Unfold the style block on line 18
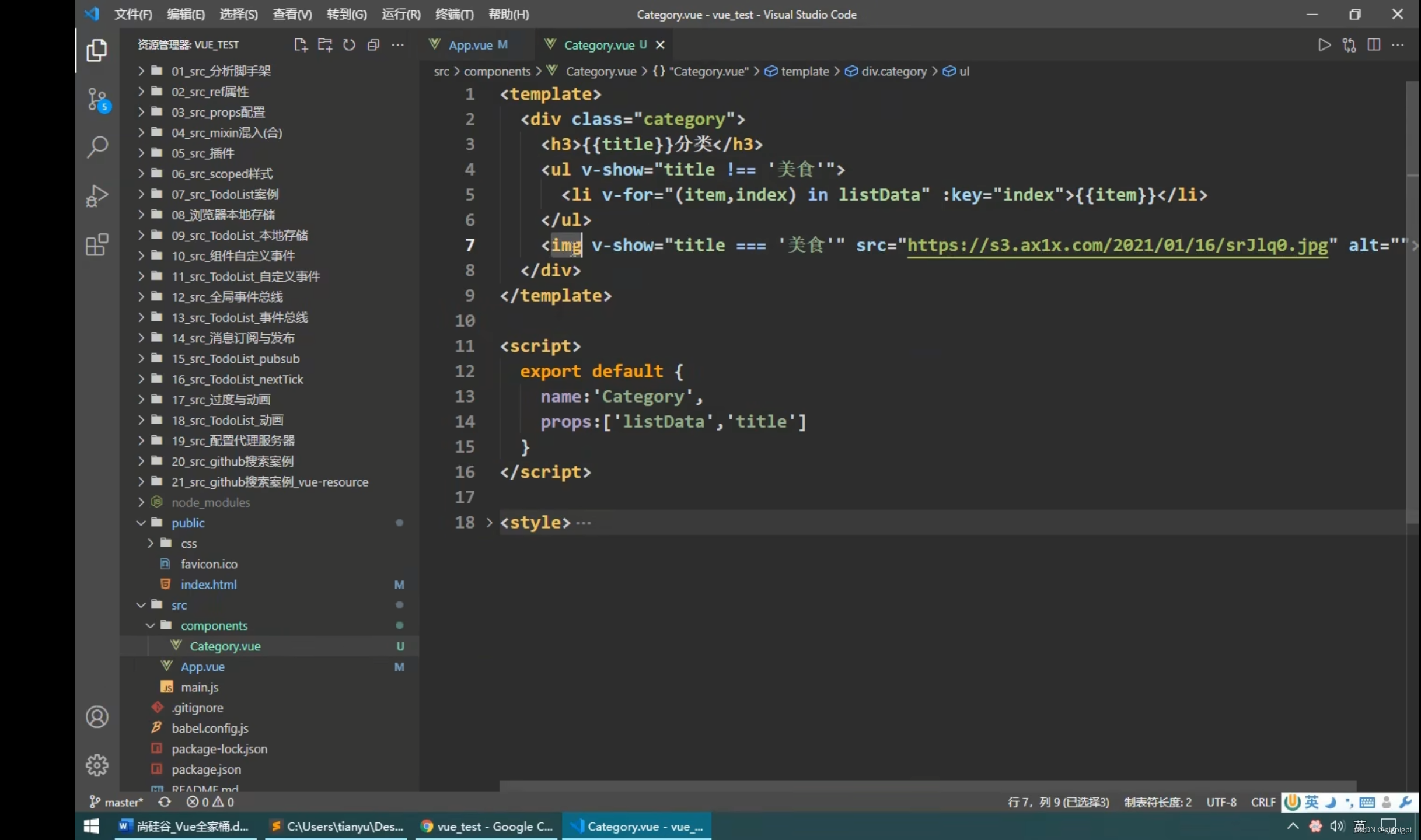Screen dimensions: 1421x840 489,522
